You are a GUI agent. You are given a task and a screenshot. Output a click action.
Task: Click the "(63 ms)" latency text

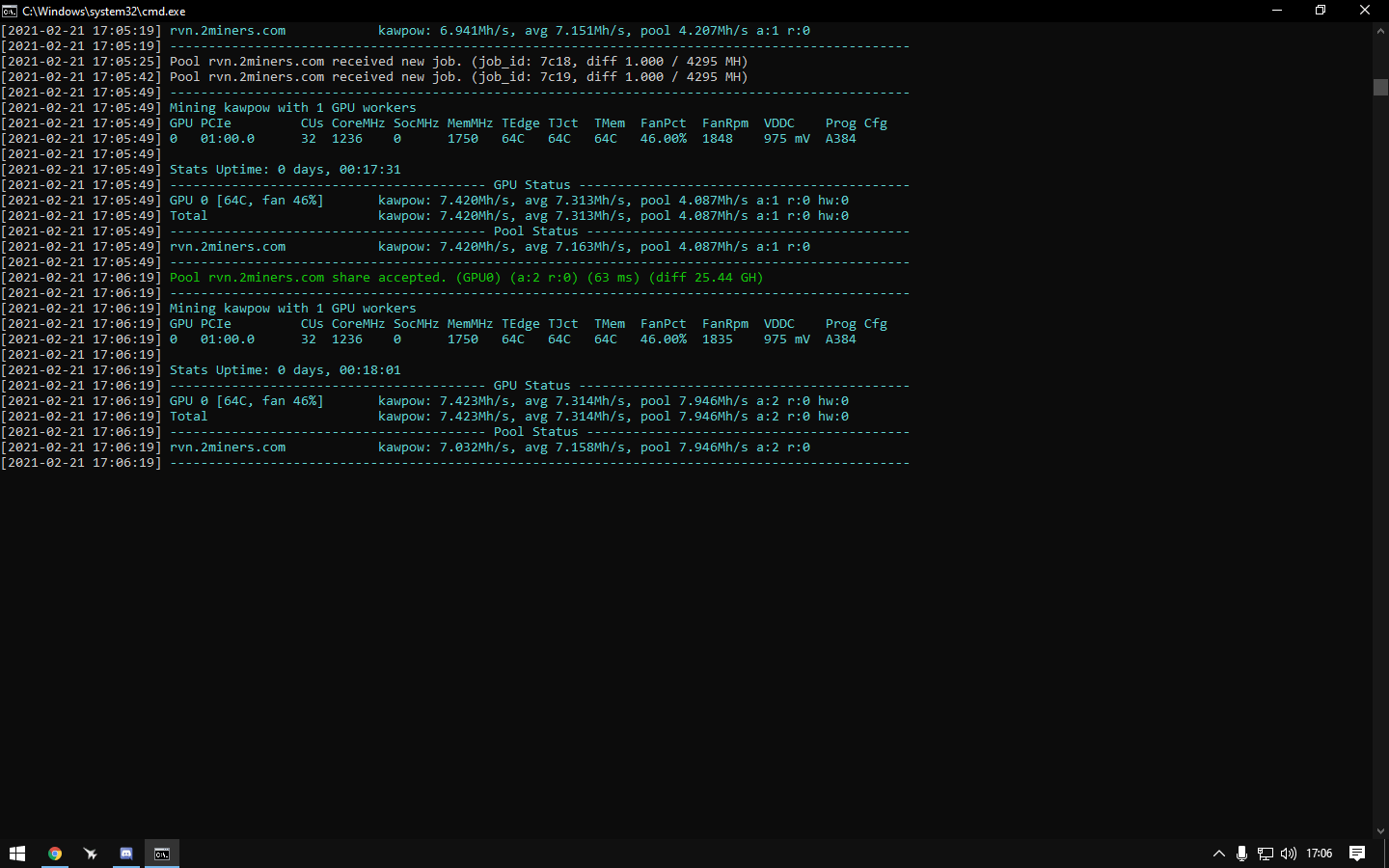[613, 278]
